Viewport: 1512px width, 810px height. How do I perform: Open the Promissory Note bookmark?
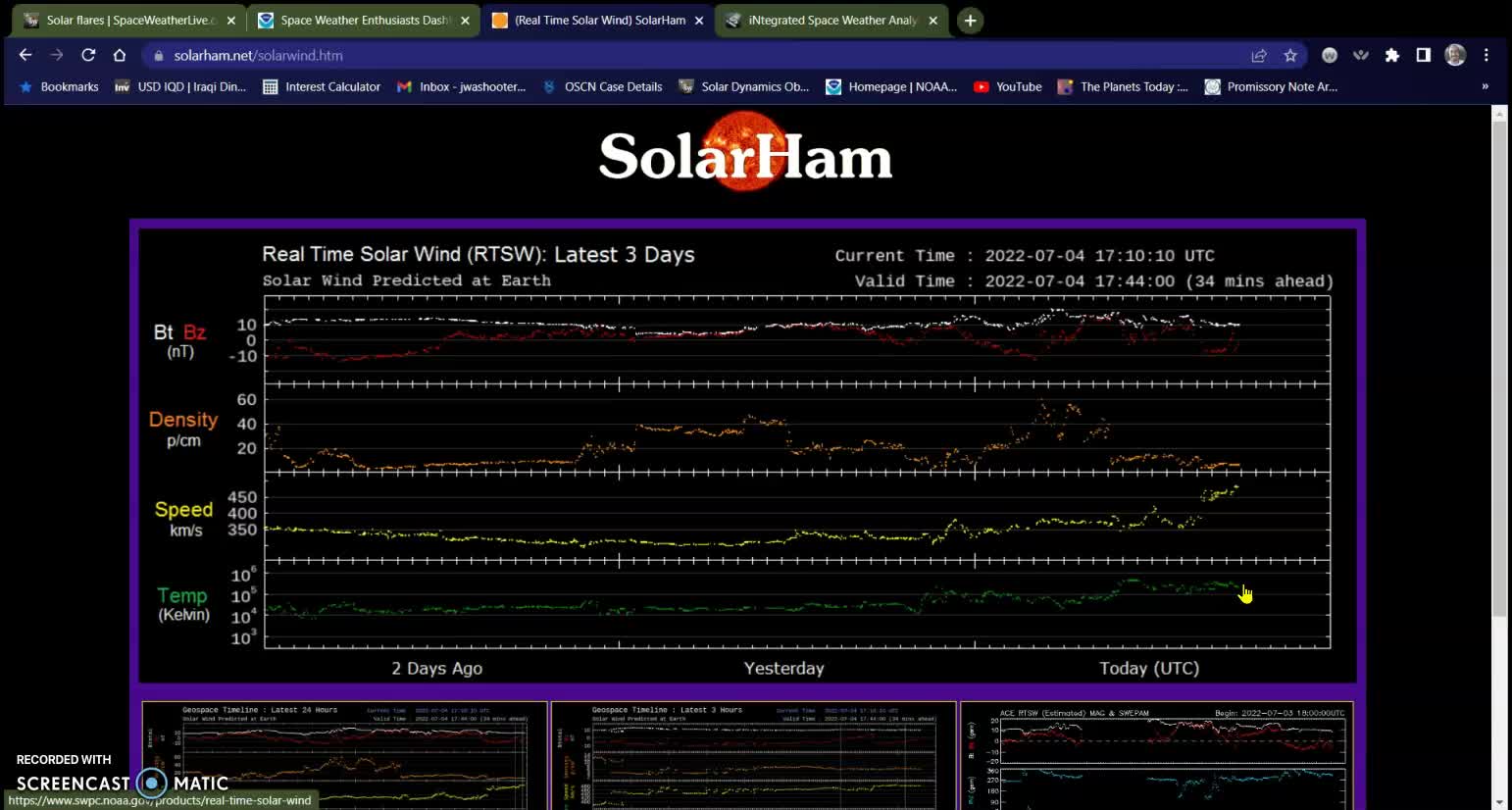click(1271, 86)
